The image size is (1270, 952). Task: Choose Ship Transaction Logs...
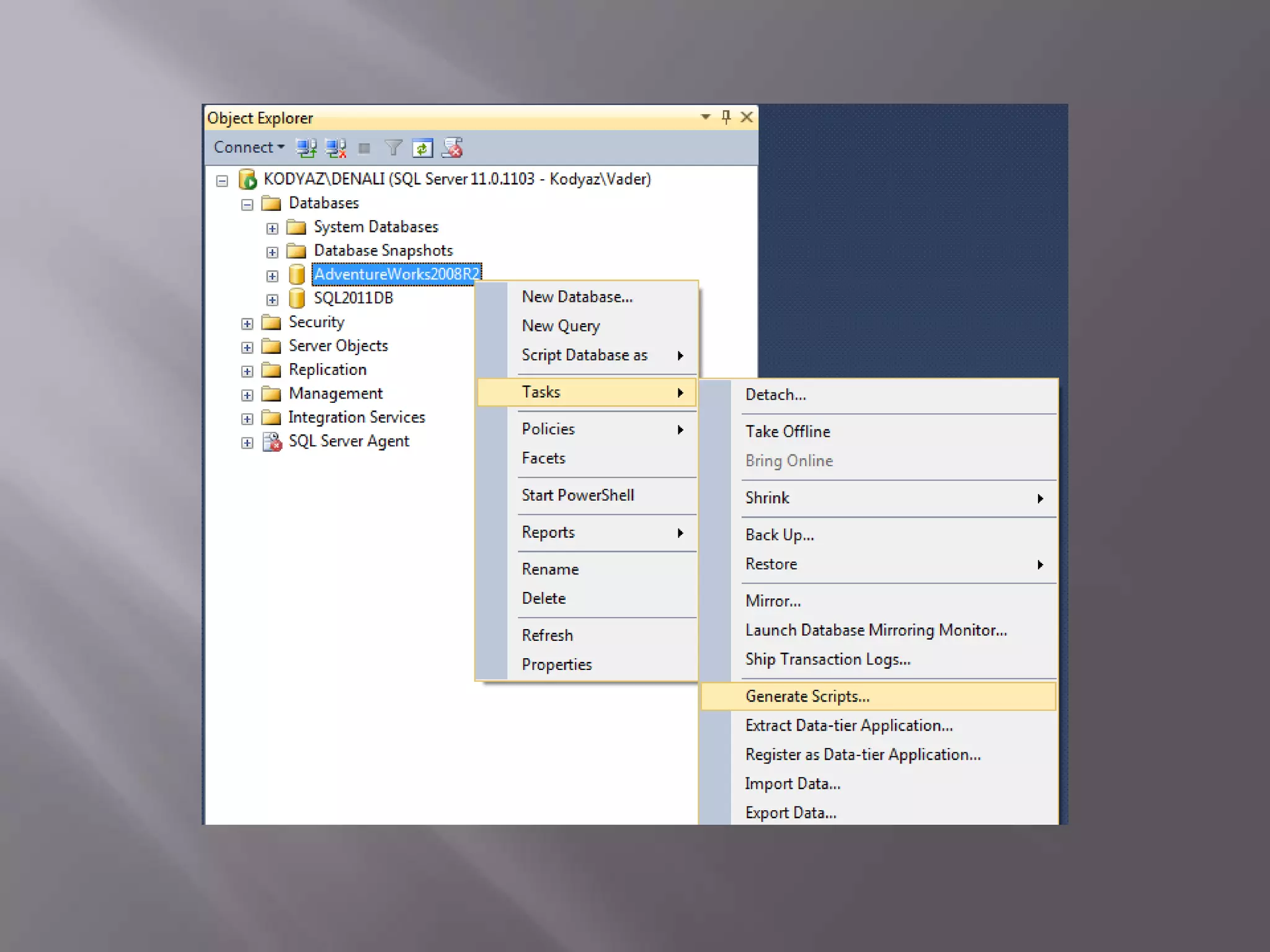click(x=878, y=659)
